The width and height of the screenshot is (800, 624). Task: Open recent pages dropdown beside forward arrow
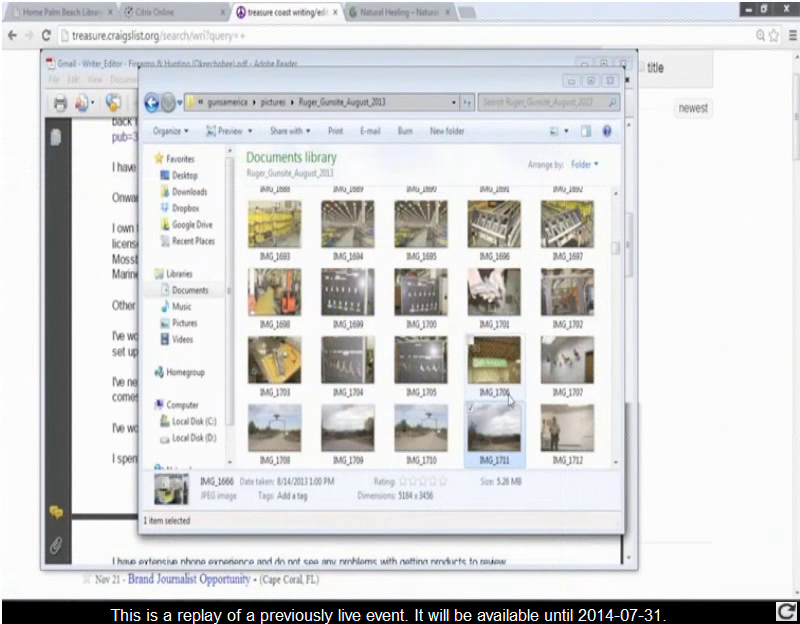click(180, 103)
